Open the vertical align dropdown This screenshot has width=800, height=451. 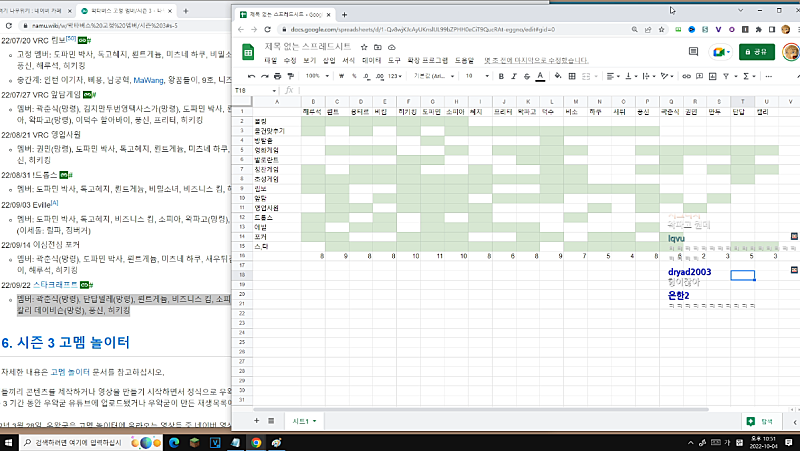pyautogui.click(x=630, y=76)
